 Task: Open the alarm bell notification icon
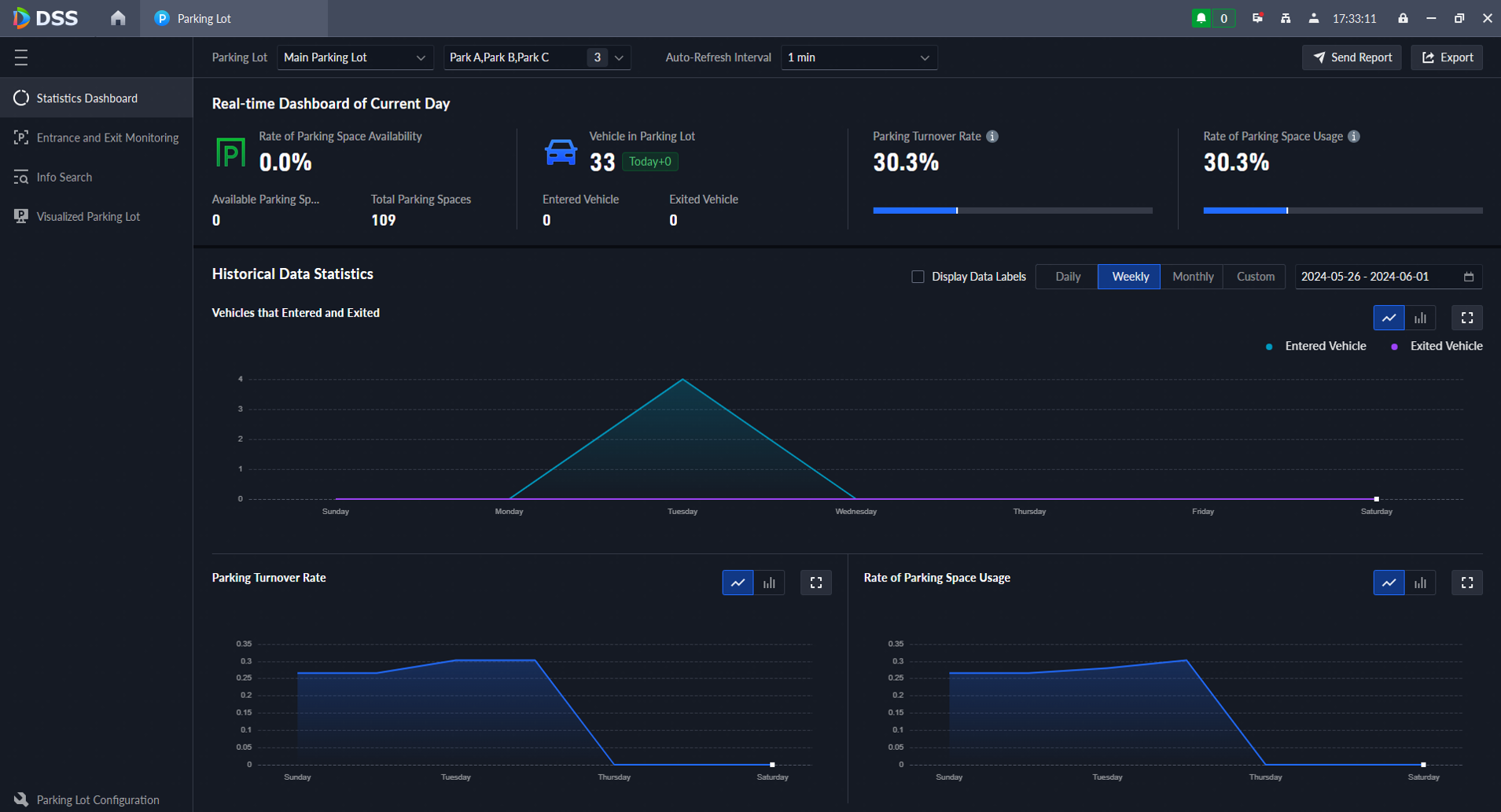pos(1201,18)
